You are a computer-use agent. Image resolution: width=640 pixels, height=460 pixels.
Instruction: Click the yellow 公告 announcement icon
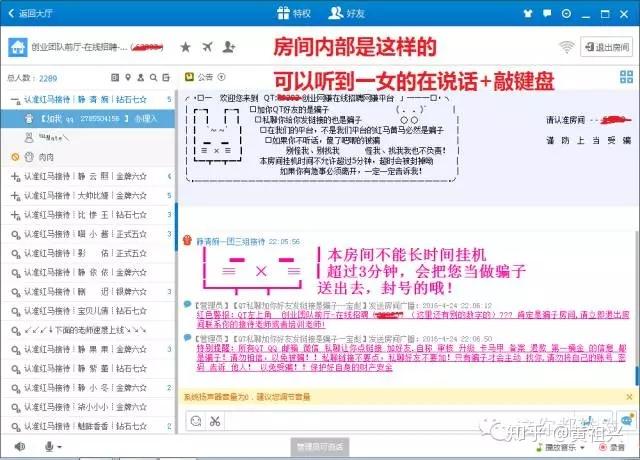point(189,77)
